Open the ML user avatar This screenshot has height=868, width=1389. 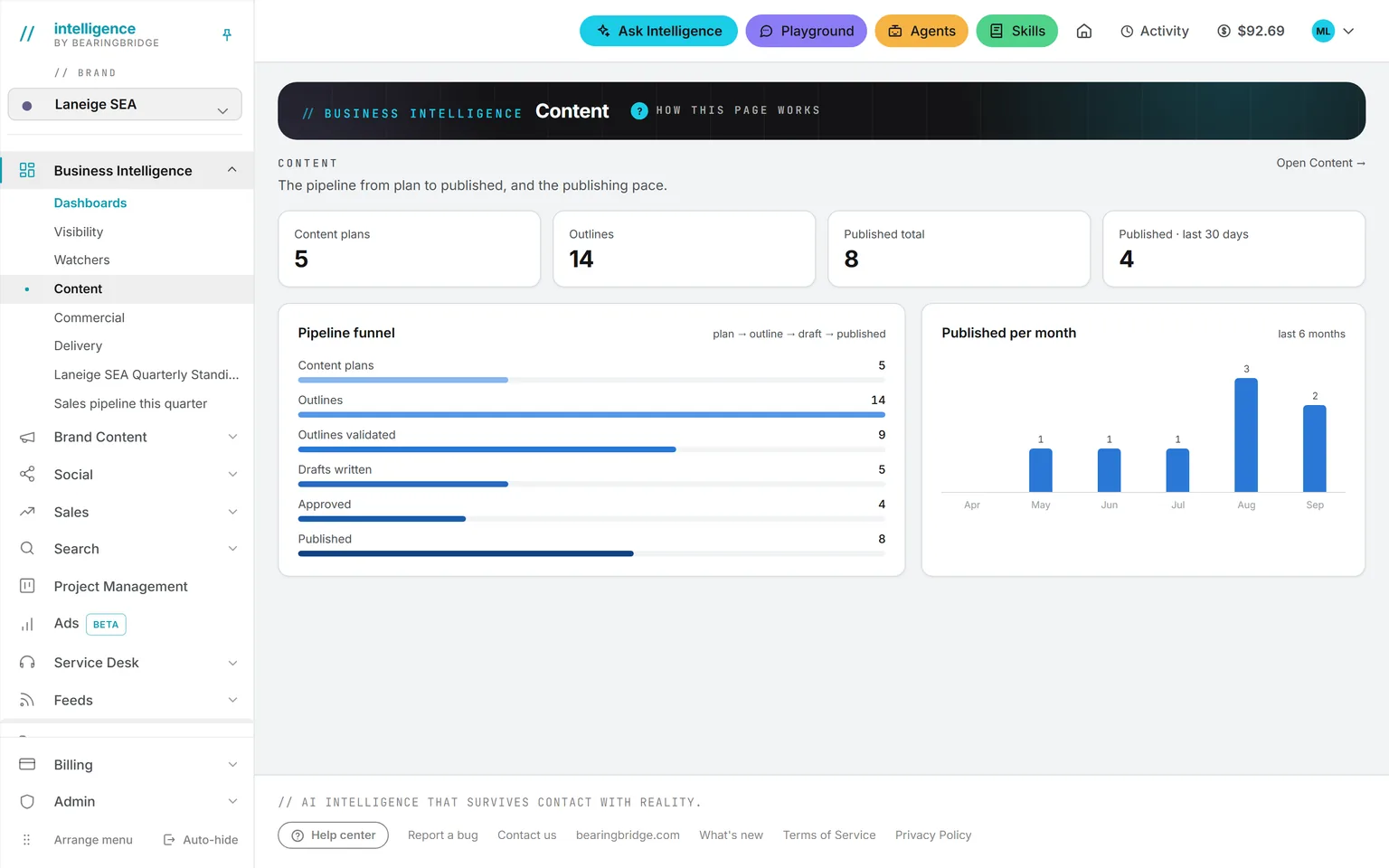point(1323,31)
